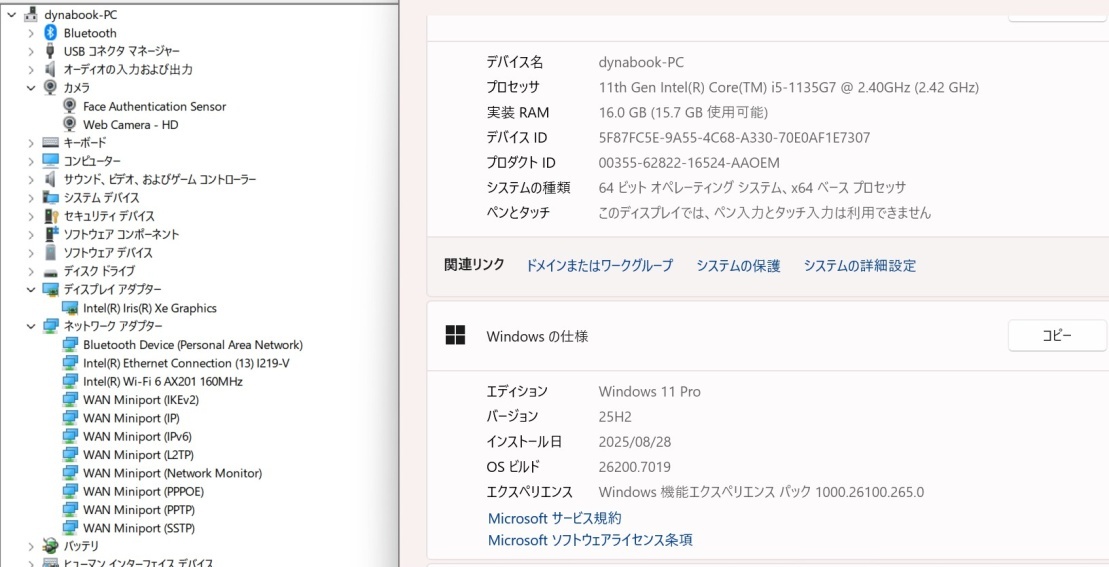Click the Windows logo beside Windows の仕様
The image size is (1109, 567).
(455, 336)
